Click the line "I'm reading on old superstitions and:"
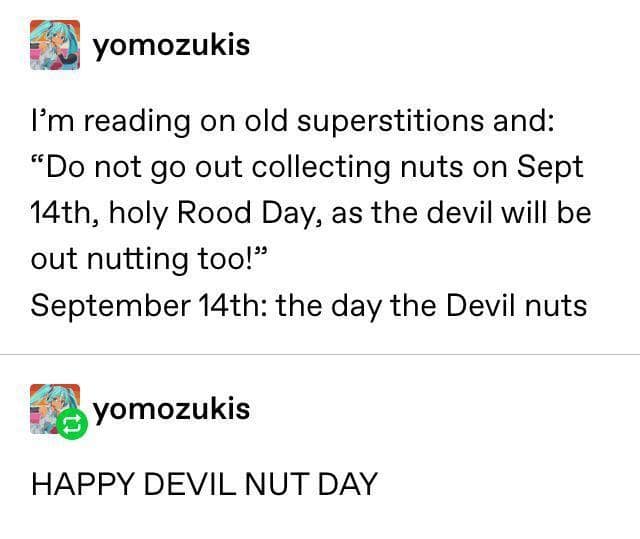640x539 pixels. [292, 120]
